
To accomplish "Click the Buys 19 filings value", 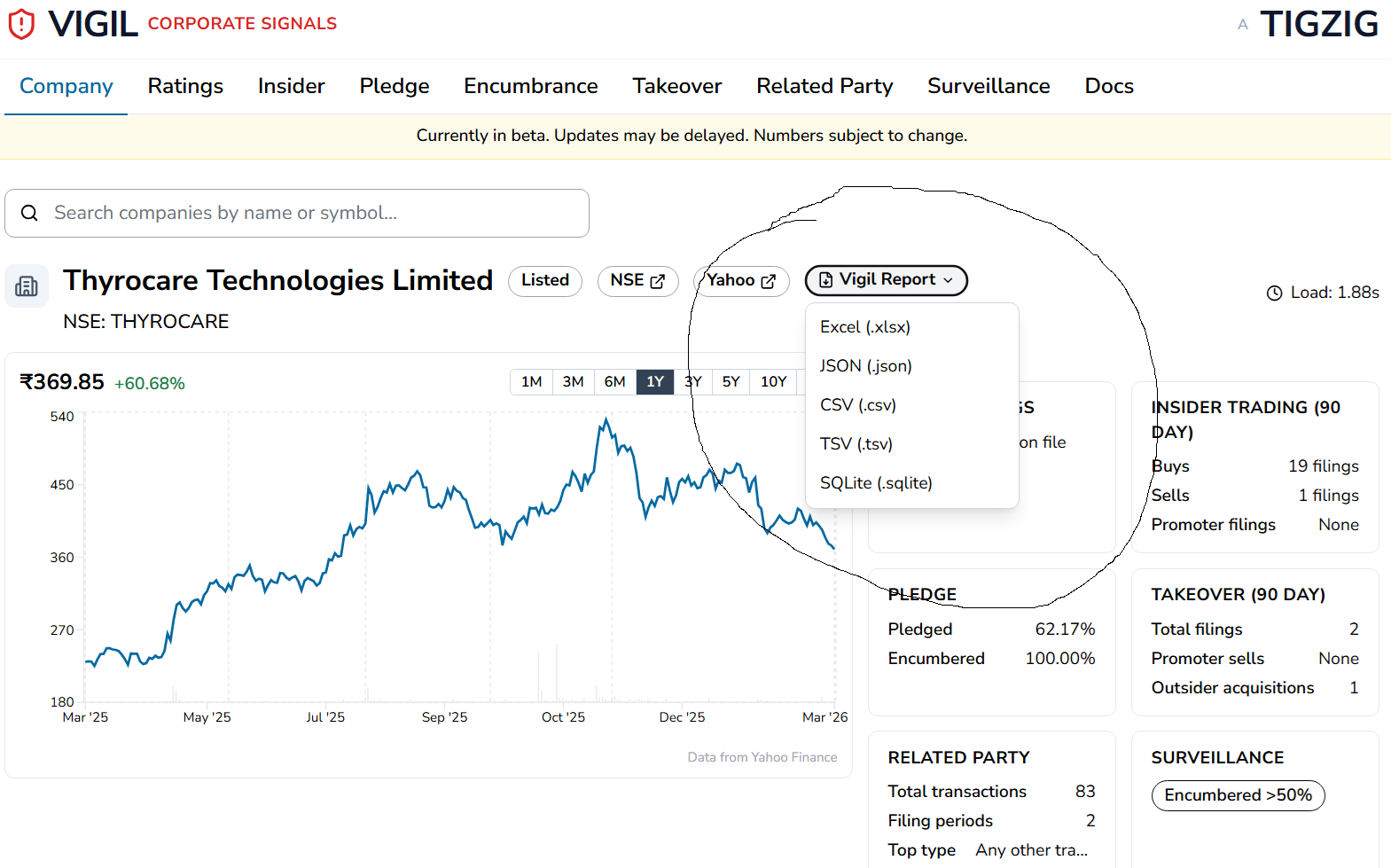I will tap(1323, 466).
